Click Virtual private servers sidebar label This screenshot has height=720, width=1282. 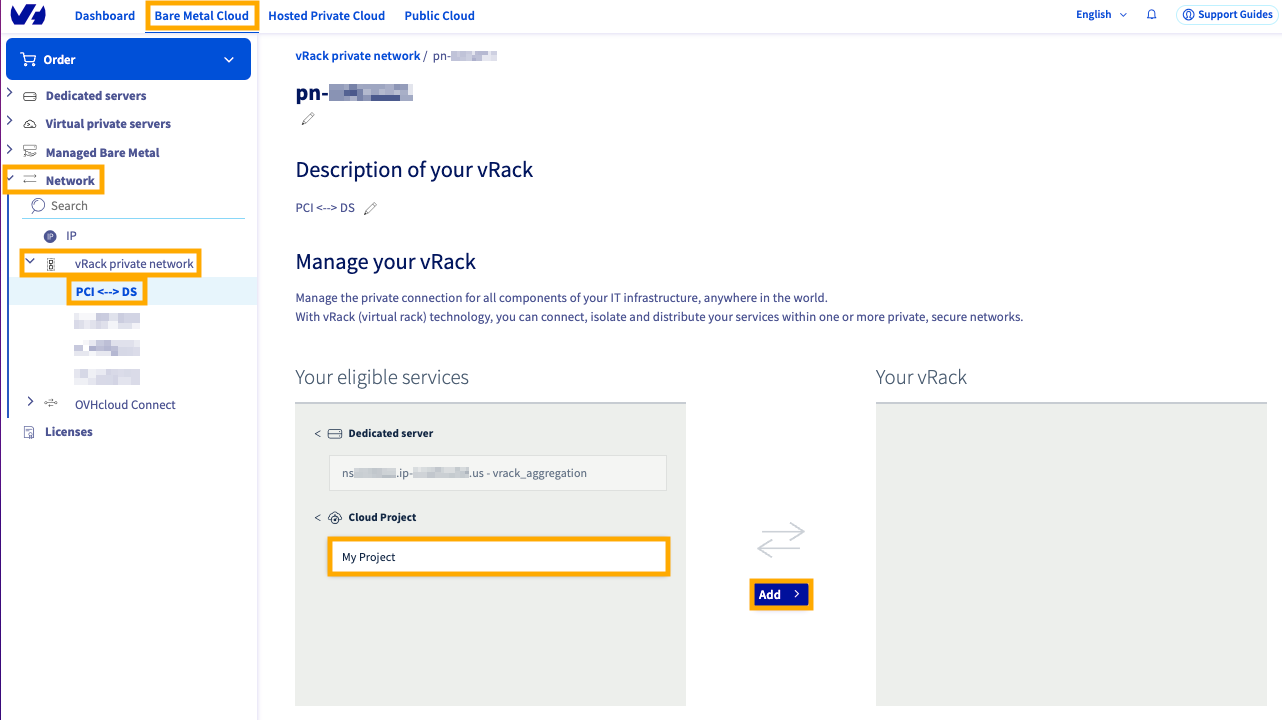click(x=108, y=124)
